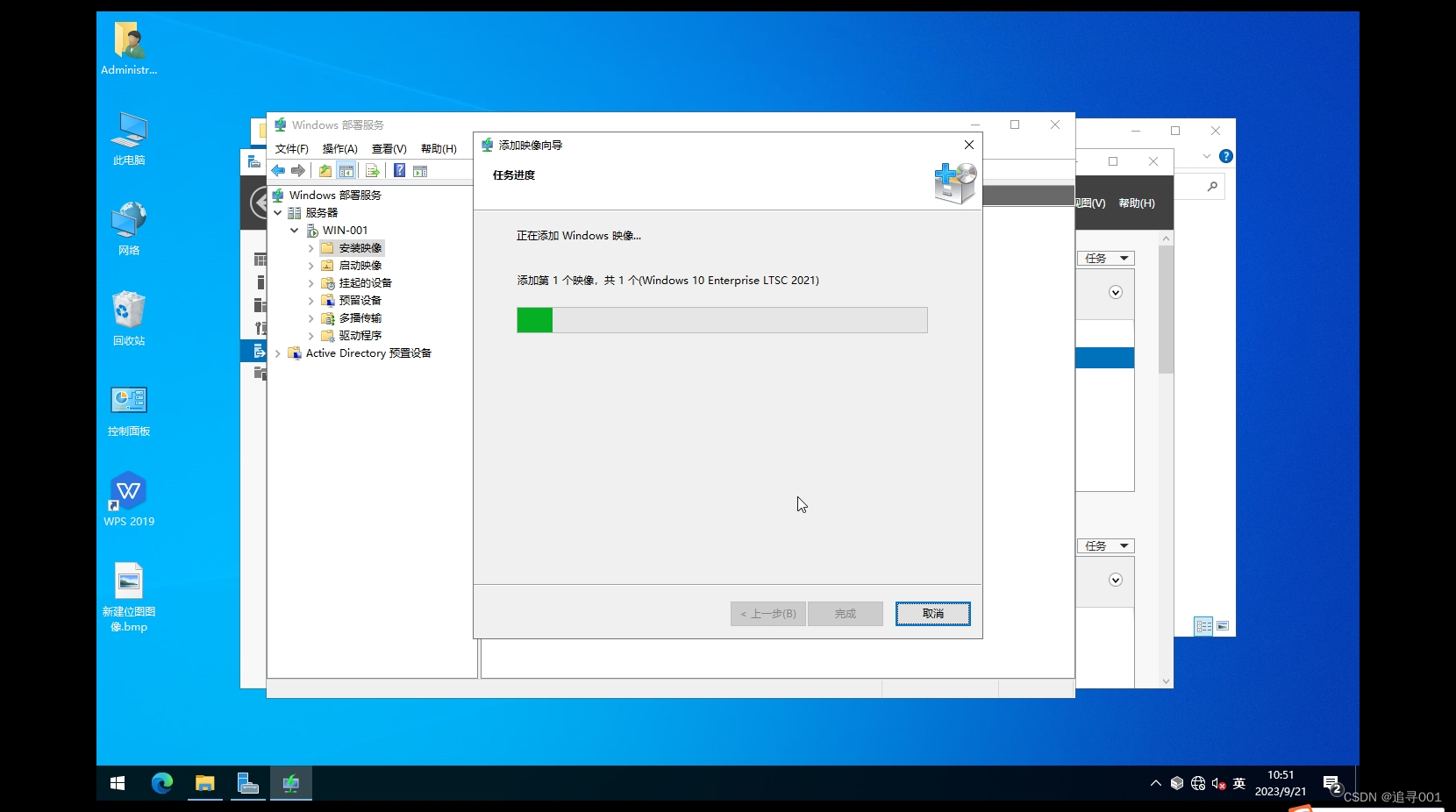Expand the 安装映像 tree node
This screenshot has height=812, width=1456.
310,248
